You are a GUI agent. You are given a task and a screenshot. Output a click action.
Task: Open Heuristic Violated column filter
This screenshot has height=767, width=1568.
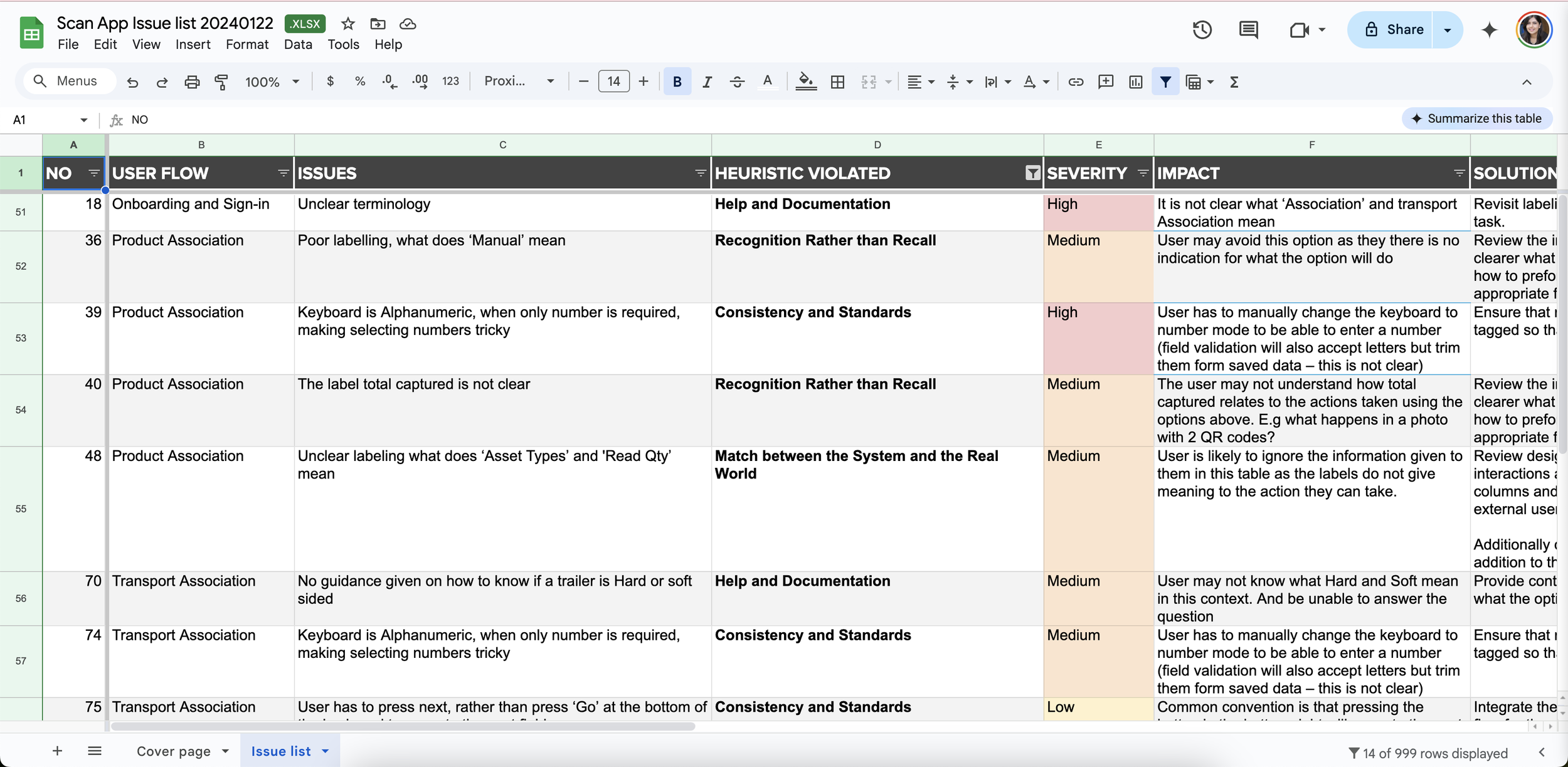click(x=1032, y=173)
